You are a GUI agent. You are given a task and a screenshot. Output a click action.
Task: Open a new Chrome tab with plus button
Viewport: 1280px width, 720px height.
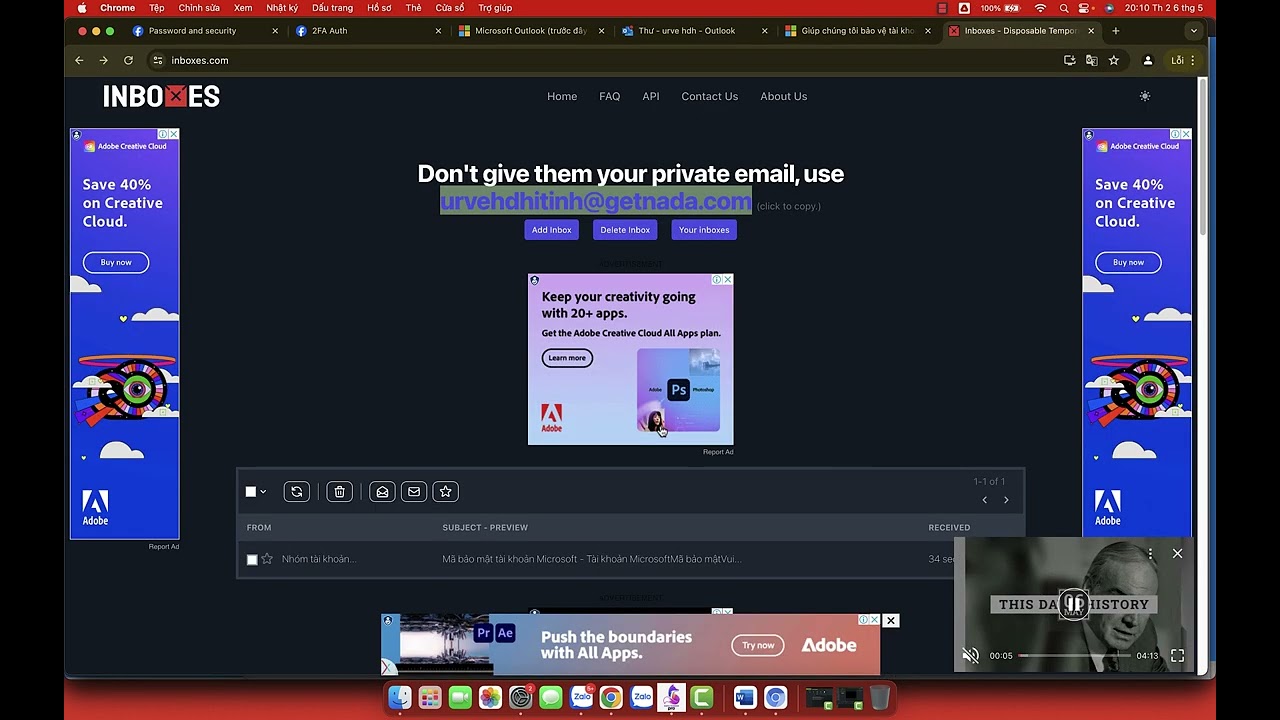point(1116,31)
